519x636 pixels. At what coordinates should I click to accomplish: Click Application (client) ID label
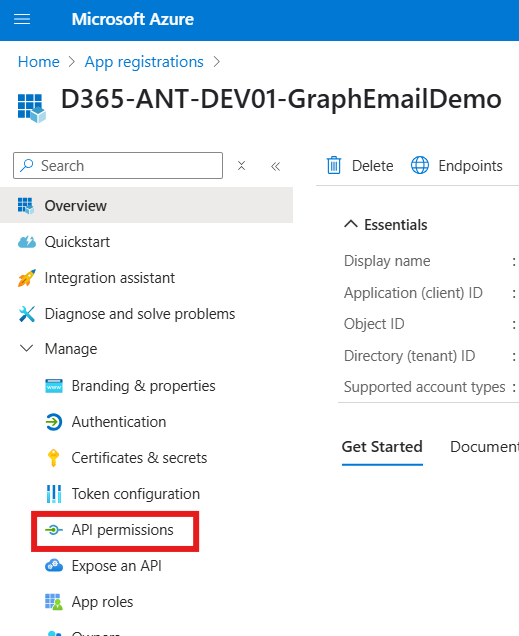click(x=413, y=293)
